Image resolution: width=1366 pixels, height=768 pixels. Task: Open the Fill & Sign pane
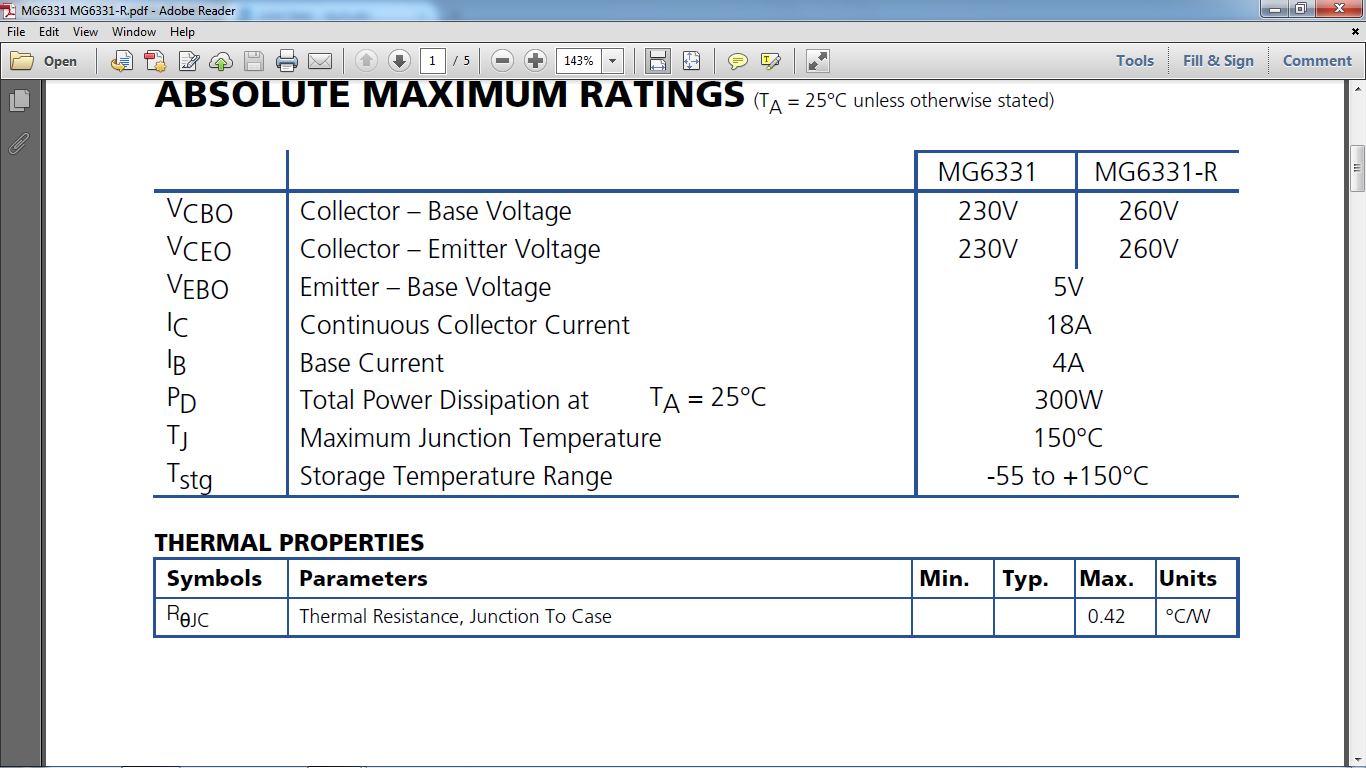coord(1218,61)
